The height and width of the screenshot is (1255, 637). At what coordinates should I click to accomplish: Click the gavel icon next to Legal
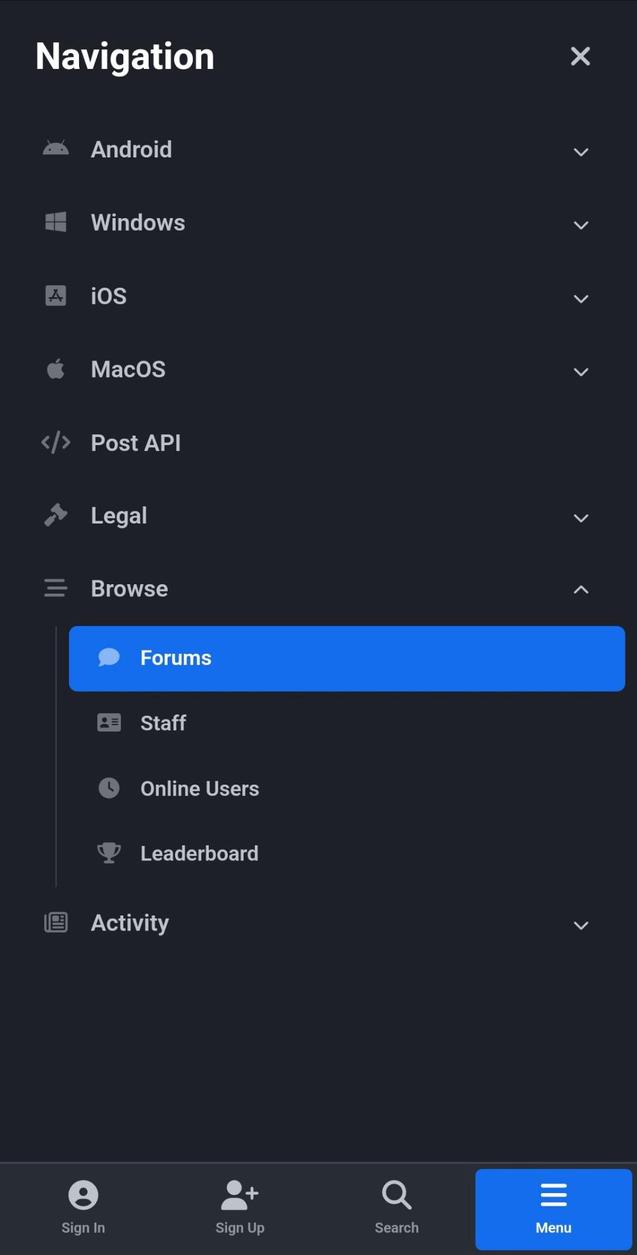(x=55, y=515)
